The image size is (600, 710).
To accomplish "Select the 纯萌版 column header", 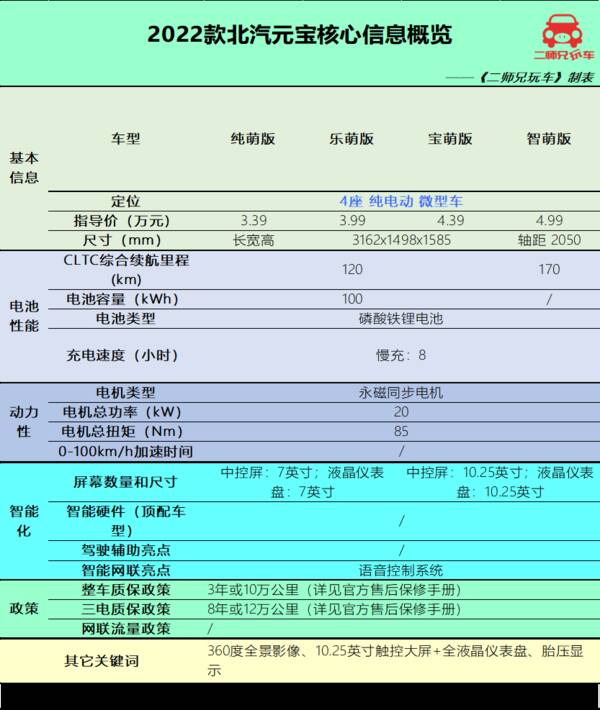I will [253, 139].
